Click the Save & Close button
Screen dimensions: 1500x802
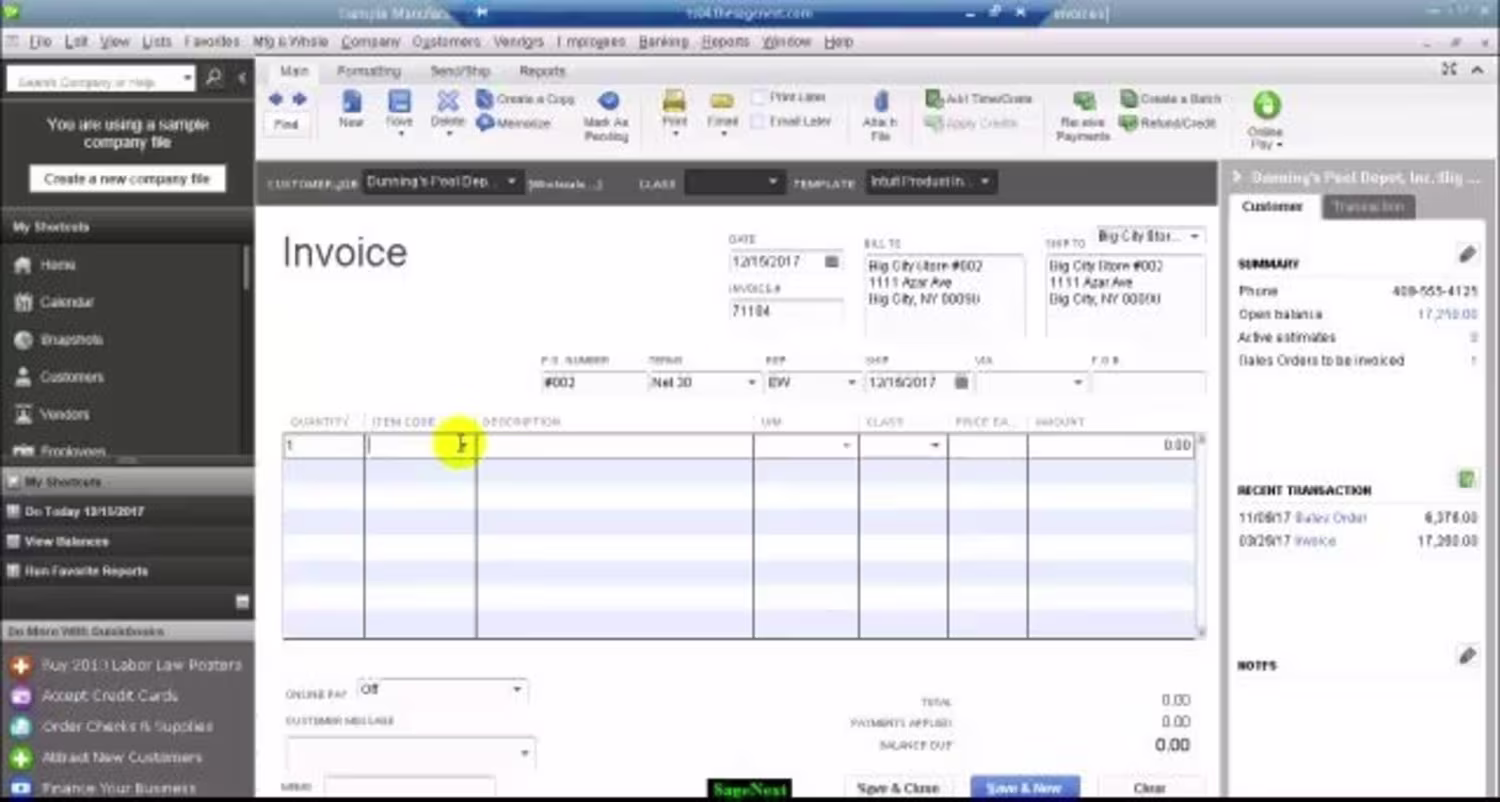898,788
